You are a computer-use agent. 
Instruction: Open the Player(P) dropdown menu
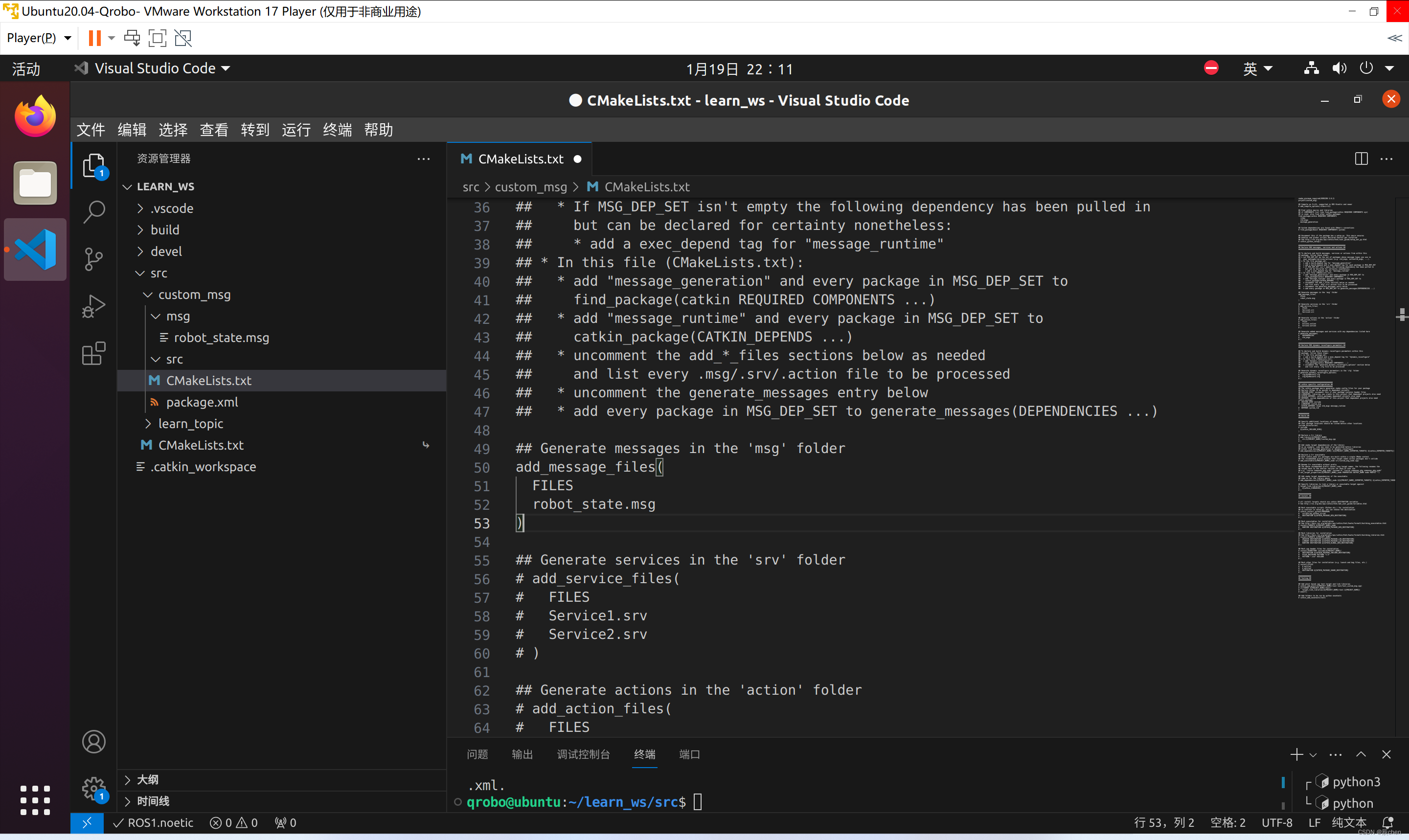pyautogui.click(x=39, y=38)
